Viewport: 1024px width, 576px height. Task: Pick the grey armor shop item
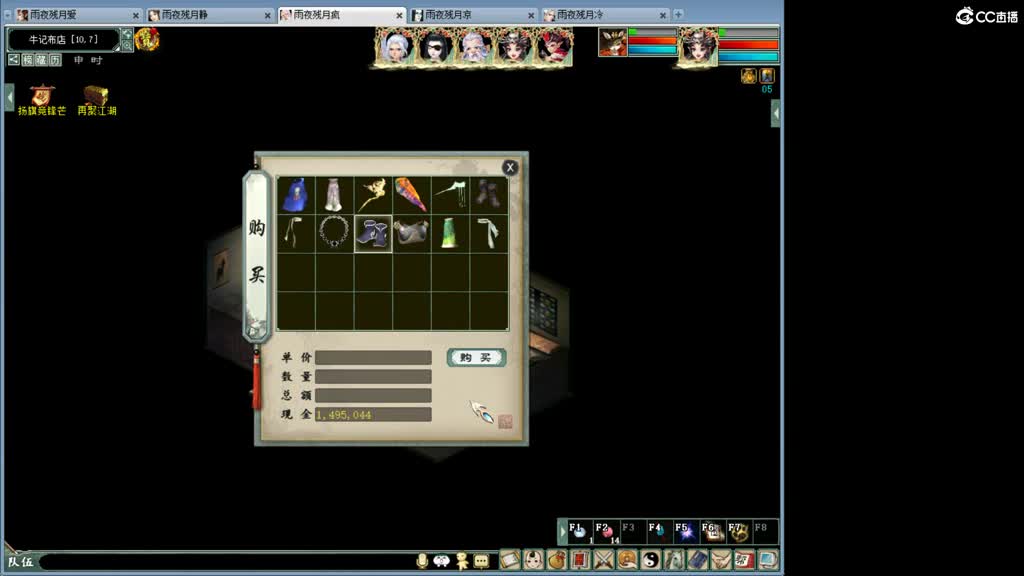pyautogui.click(x=411, y=233)
